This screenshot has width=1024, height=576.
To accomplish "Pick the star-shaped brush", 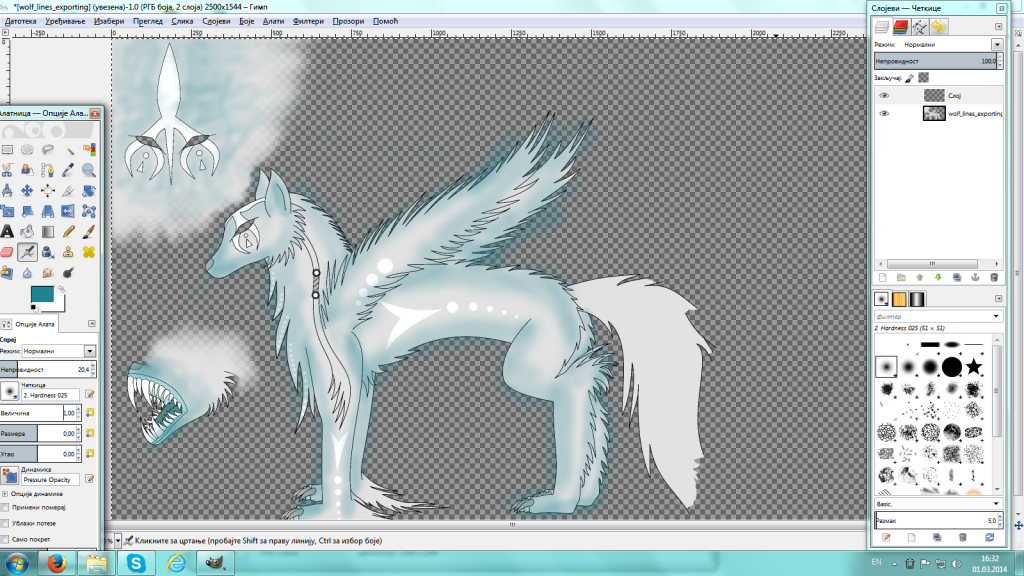I will 973,367.
